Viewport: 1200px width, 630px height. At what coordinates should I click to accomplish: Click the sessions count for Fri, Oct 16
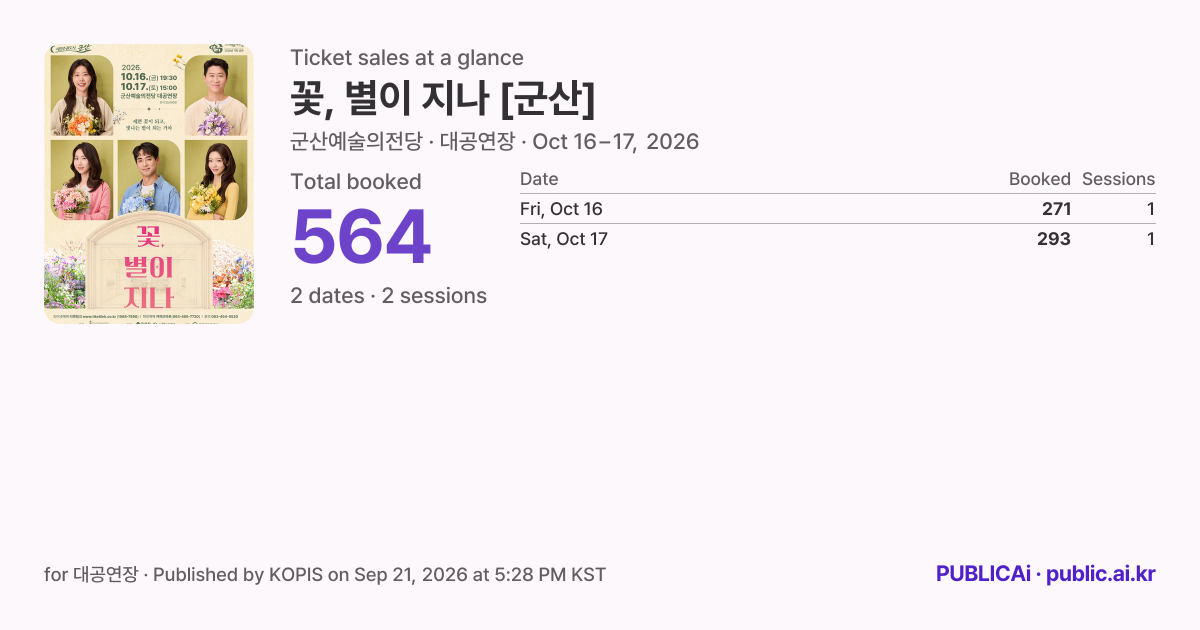click(1150, 209)
